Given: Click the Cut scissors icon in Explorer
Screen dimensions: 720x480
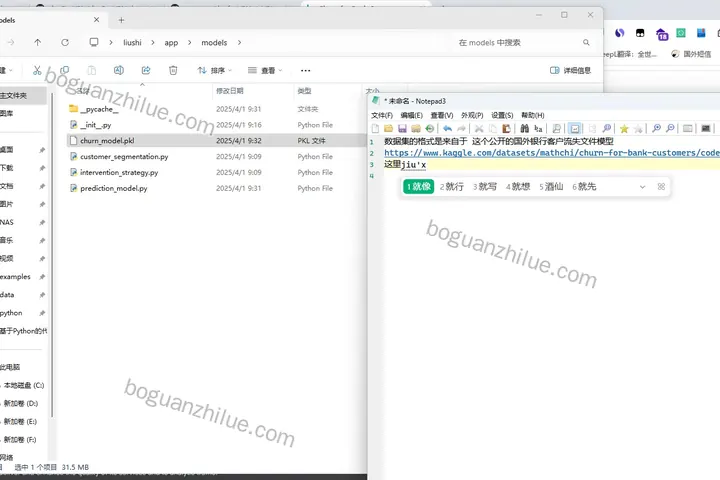Looking at the screenshot, I should pos(37,70).
